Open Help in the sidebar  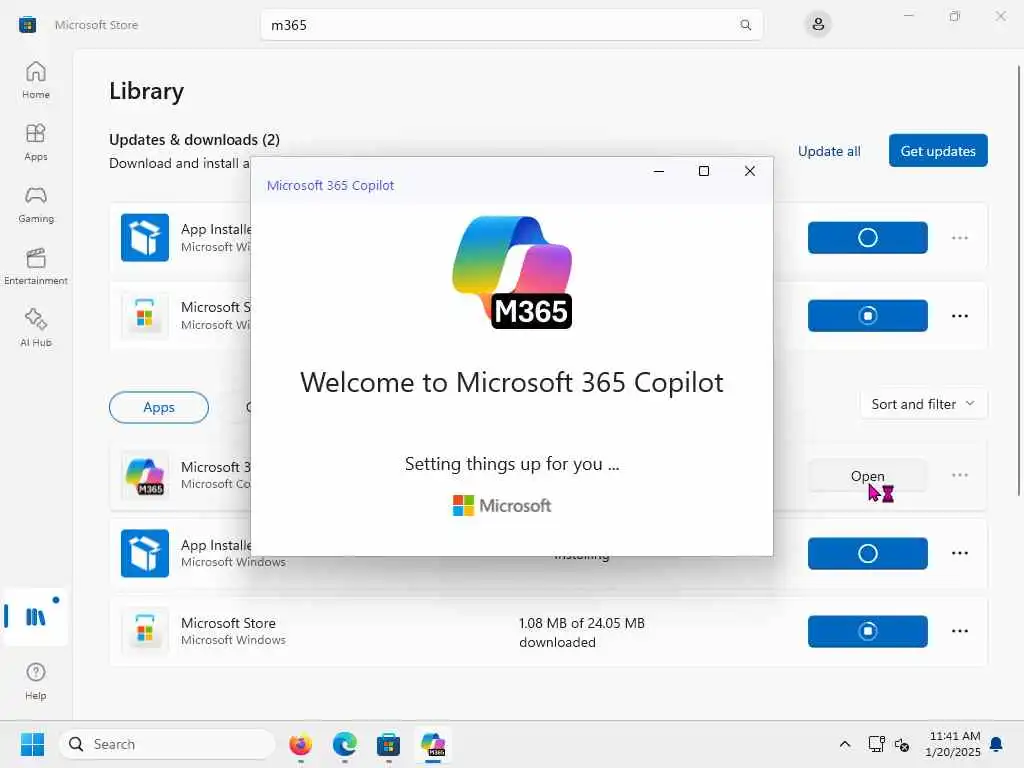point(36,681)
